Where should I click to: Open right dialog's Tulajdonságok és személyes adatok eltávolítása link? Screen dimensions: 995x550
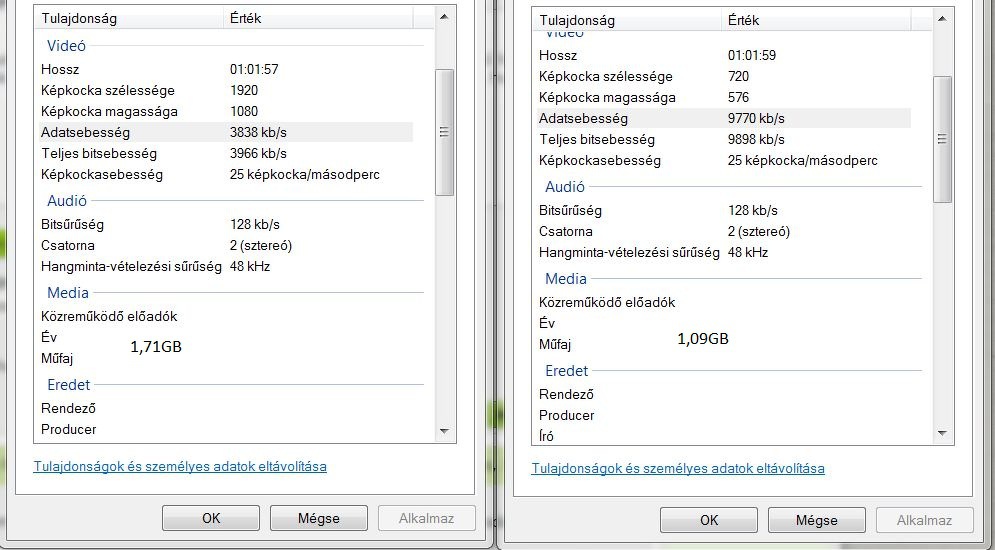[678, 468]
